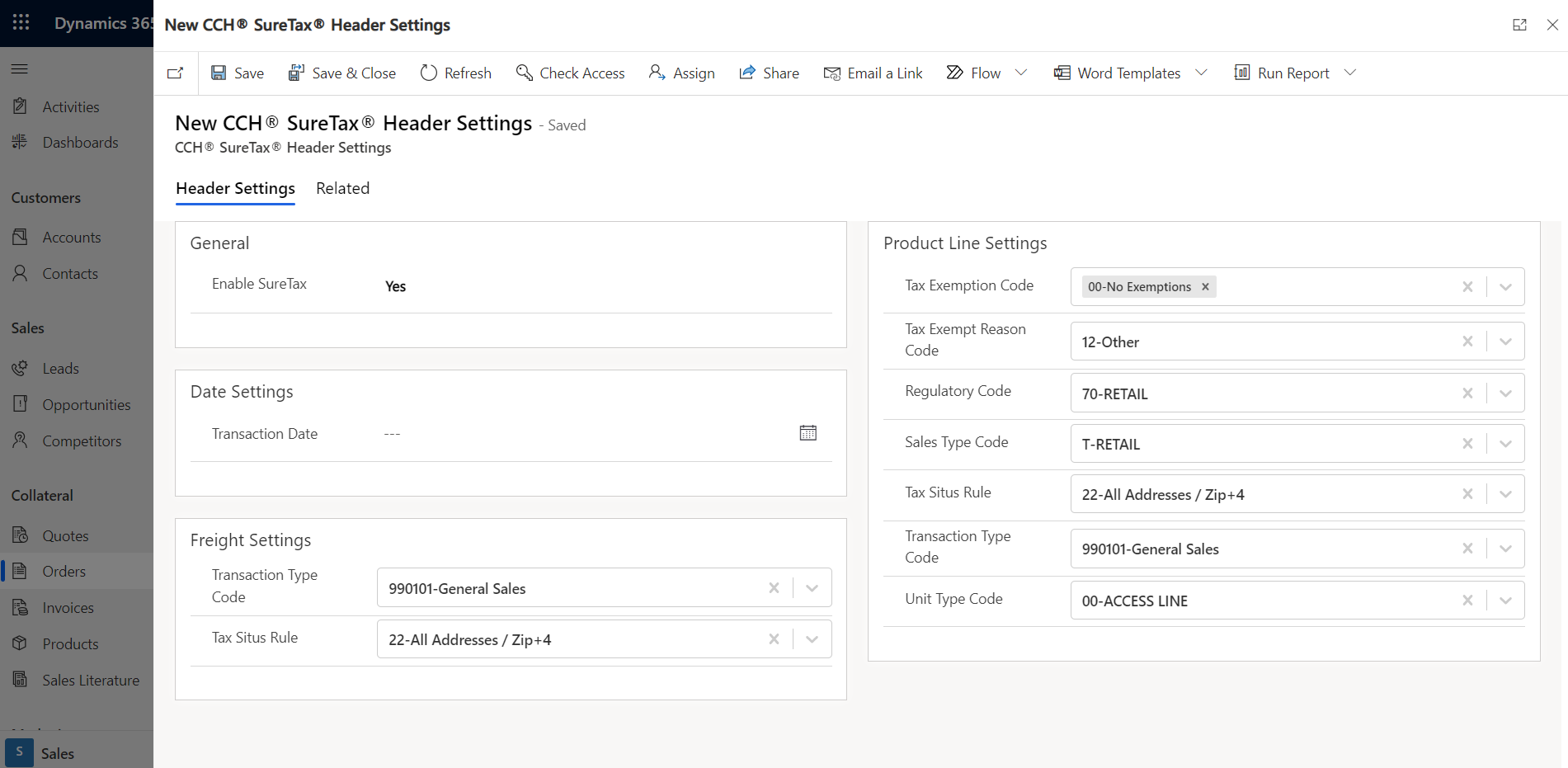Click the Save button label
The height and width of the screenshot is (768, 1568).
click(249, 73)
